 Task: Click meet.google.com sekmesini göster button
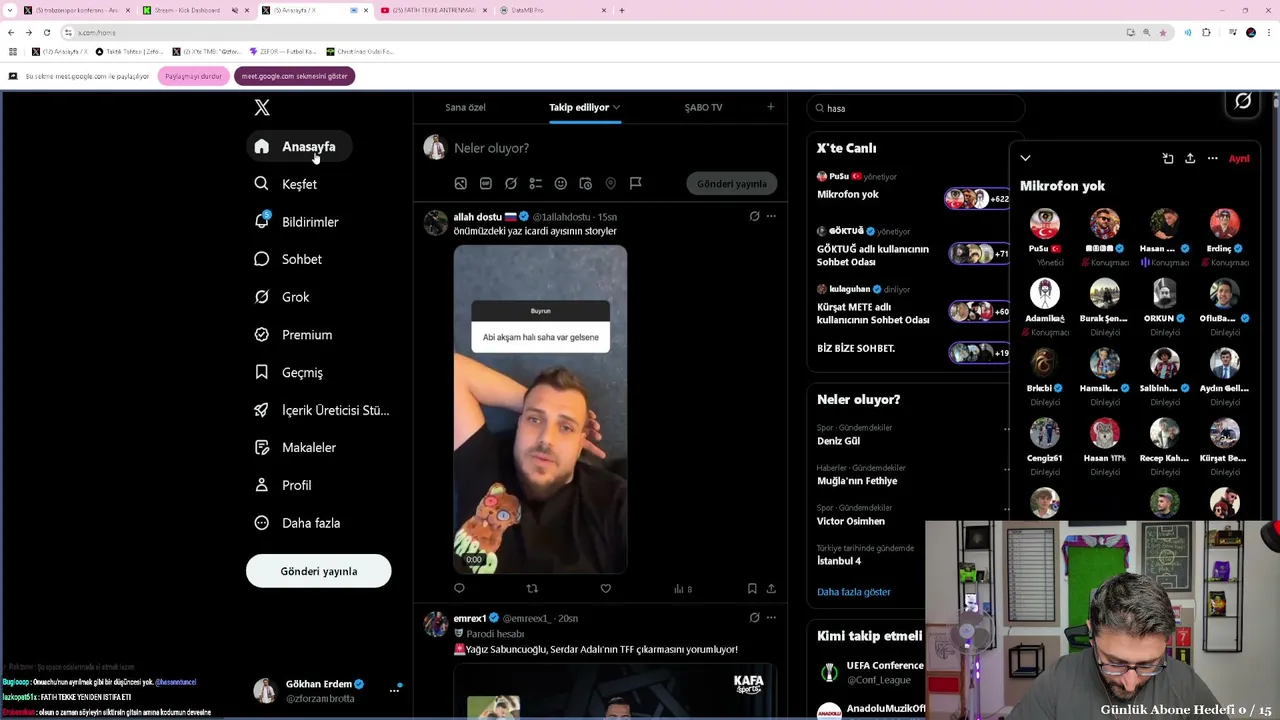click(x=294, y=76)
